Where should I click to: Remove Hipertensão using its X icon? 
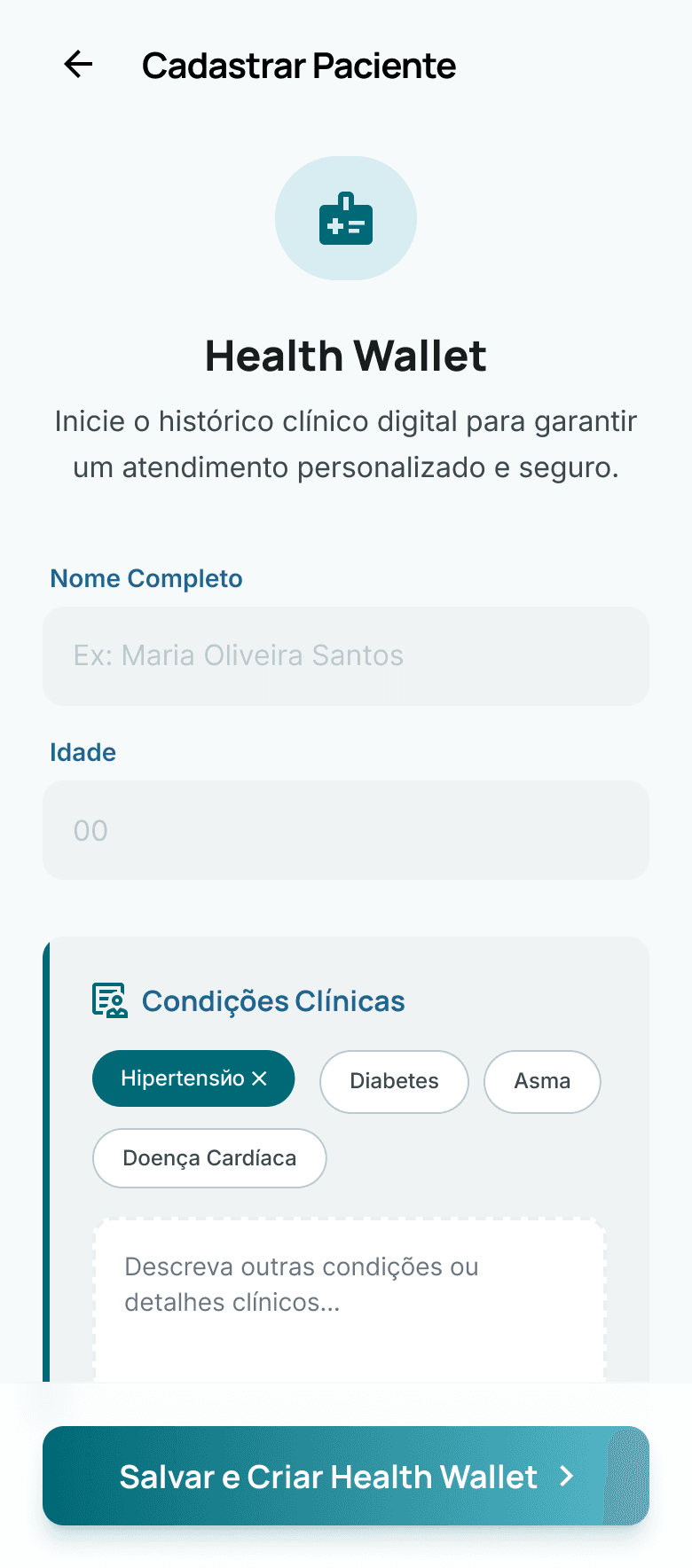click(x=259, y=1078)
